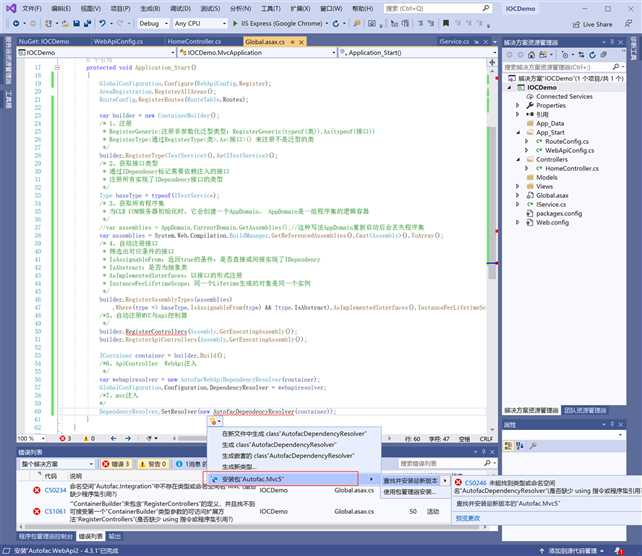Click the Visual Studio search box
This screenshot has height=556, width=642.
point(437,8)
